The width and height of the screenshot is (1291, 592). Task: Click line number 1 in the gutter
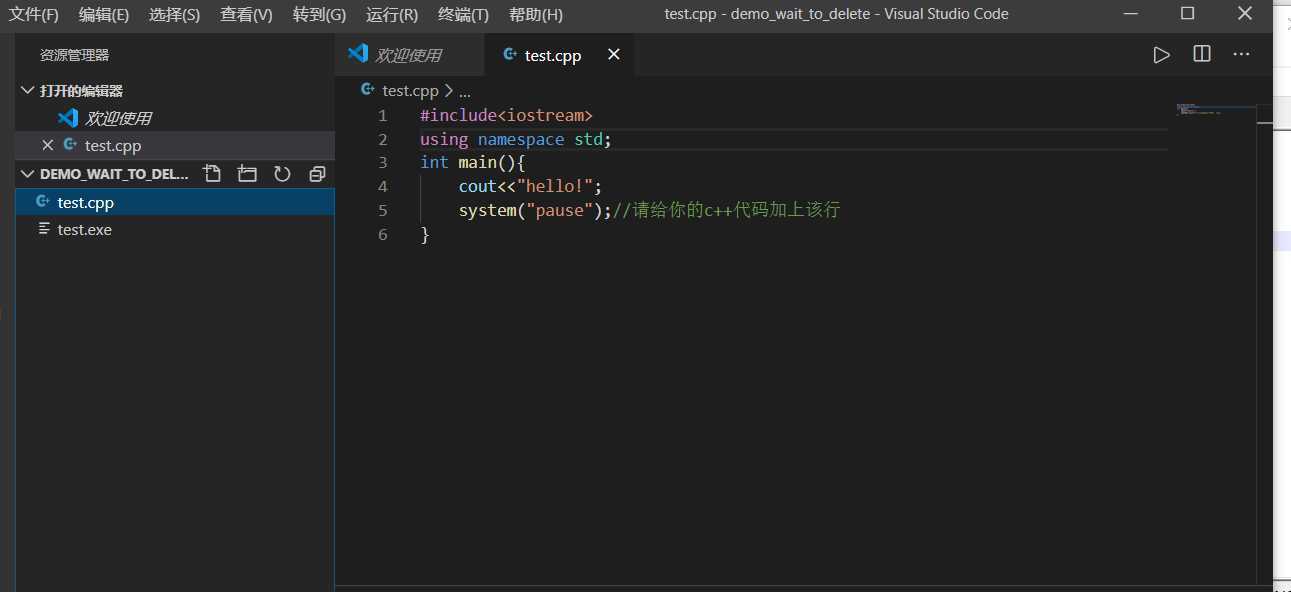point(382,115)
